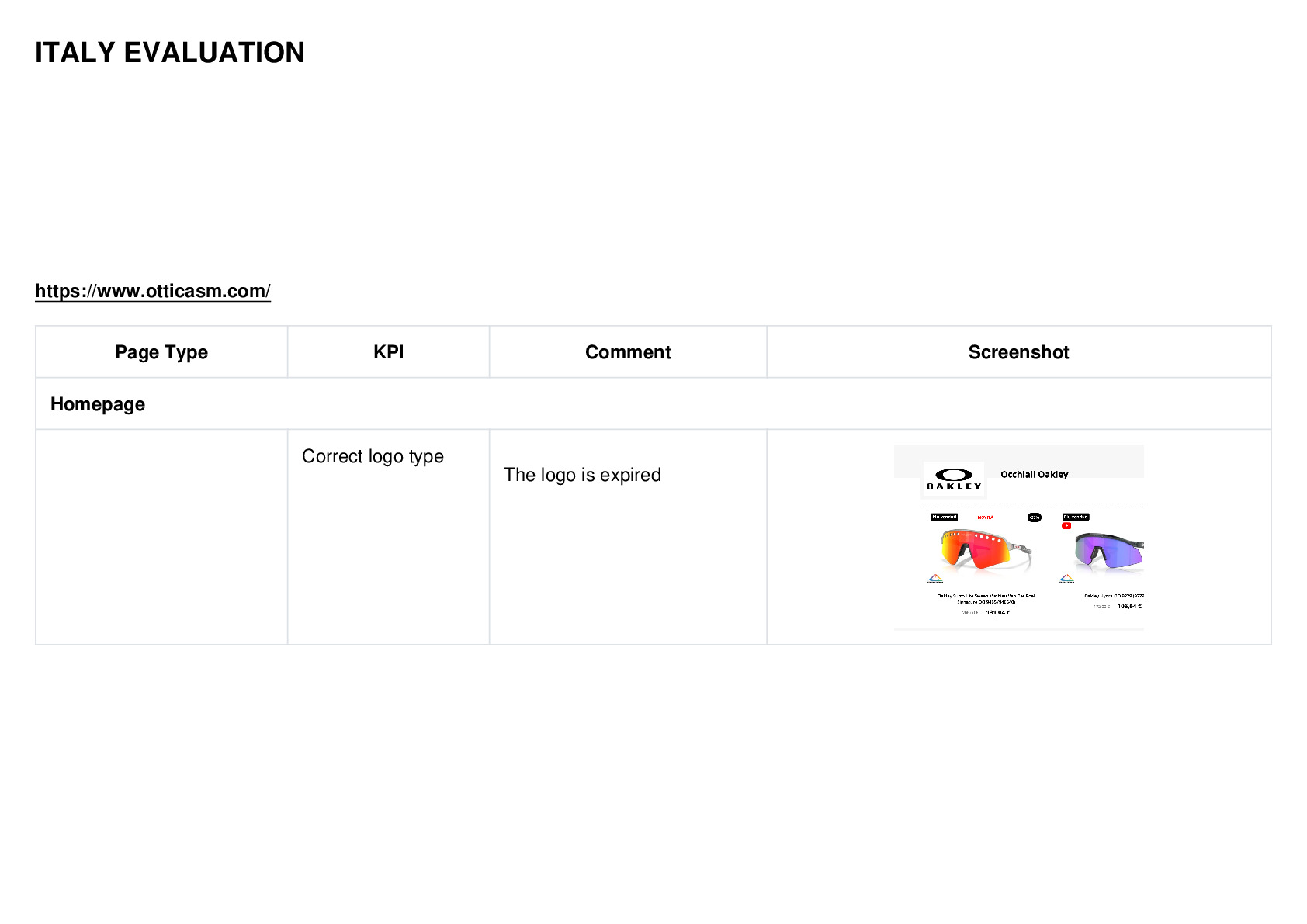Click the 131,04 € price text
Screen dimensions: 1307x924
pyautogui.click(x=998, y=613)
